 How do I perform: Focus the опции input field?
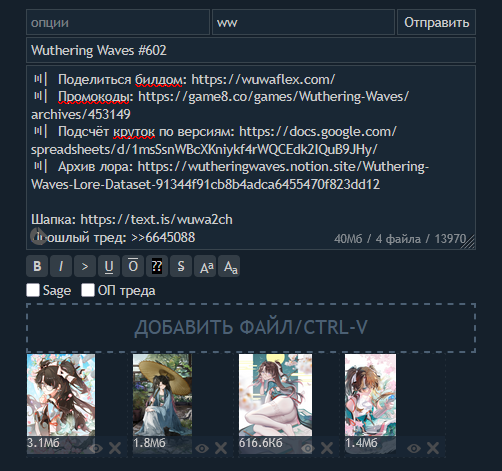(118, 22)
